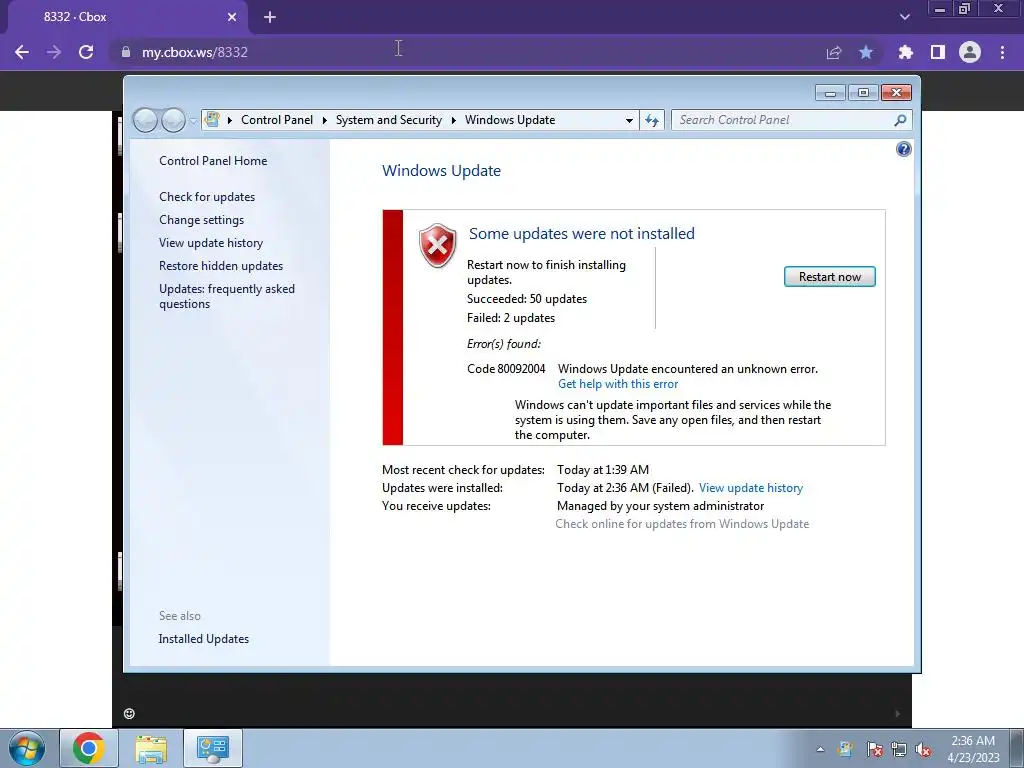Click the Windows Update tray icon

point(846,749)
